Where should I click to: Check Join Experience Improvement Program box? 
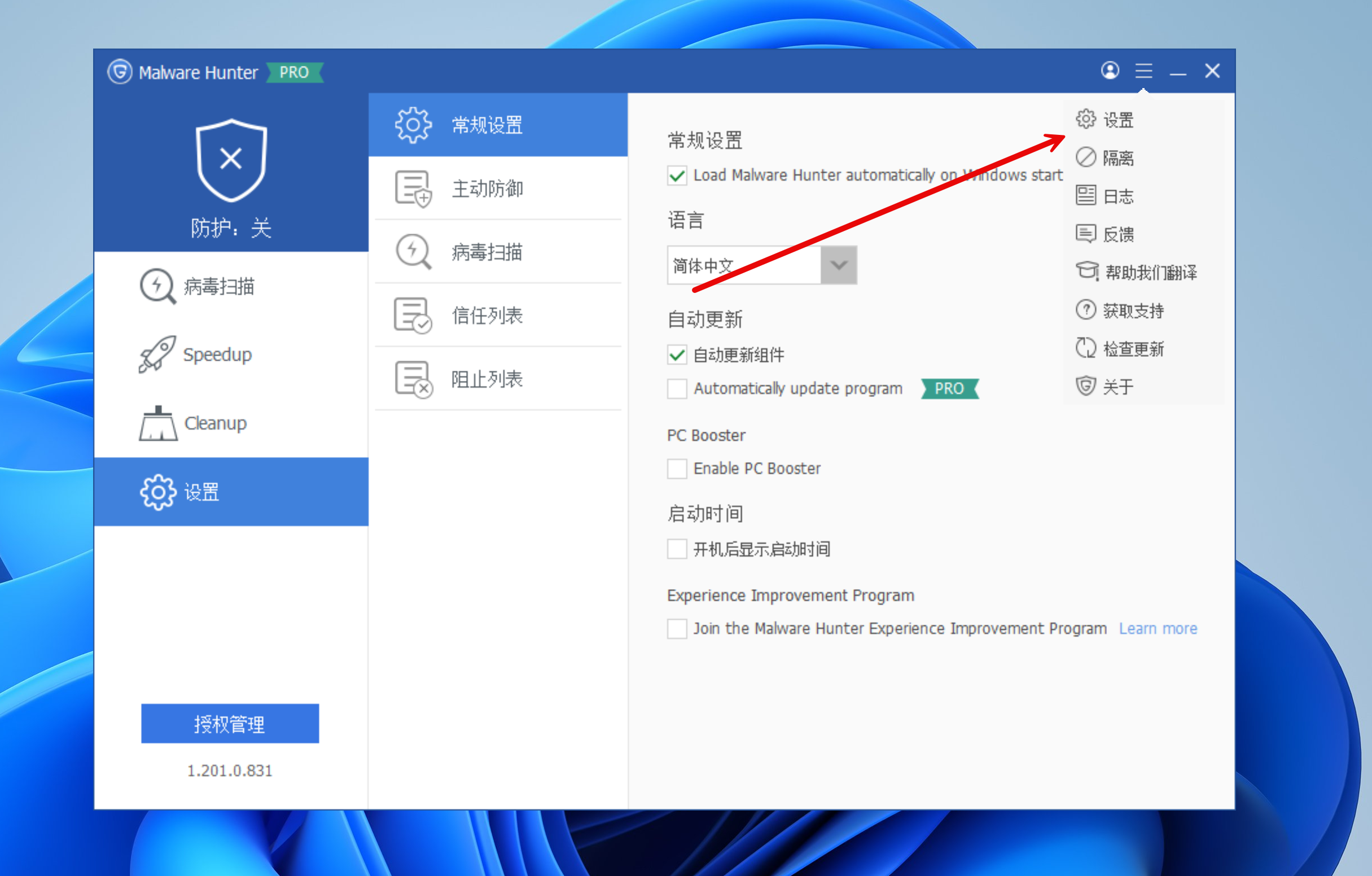677,629
